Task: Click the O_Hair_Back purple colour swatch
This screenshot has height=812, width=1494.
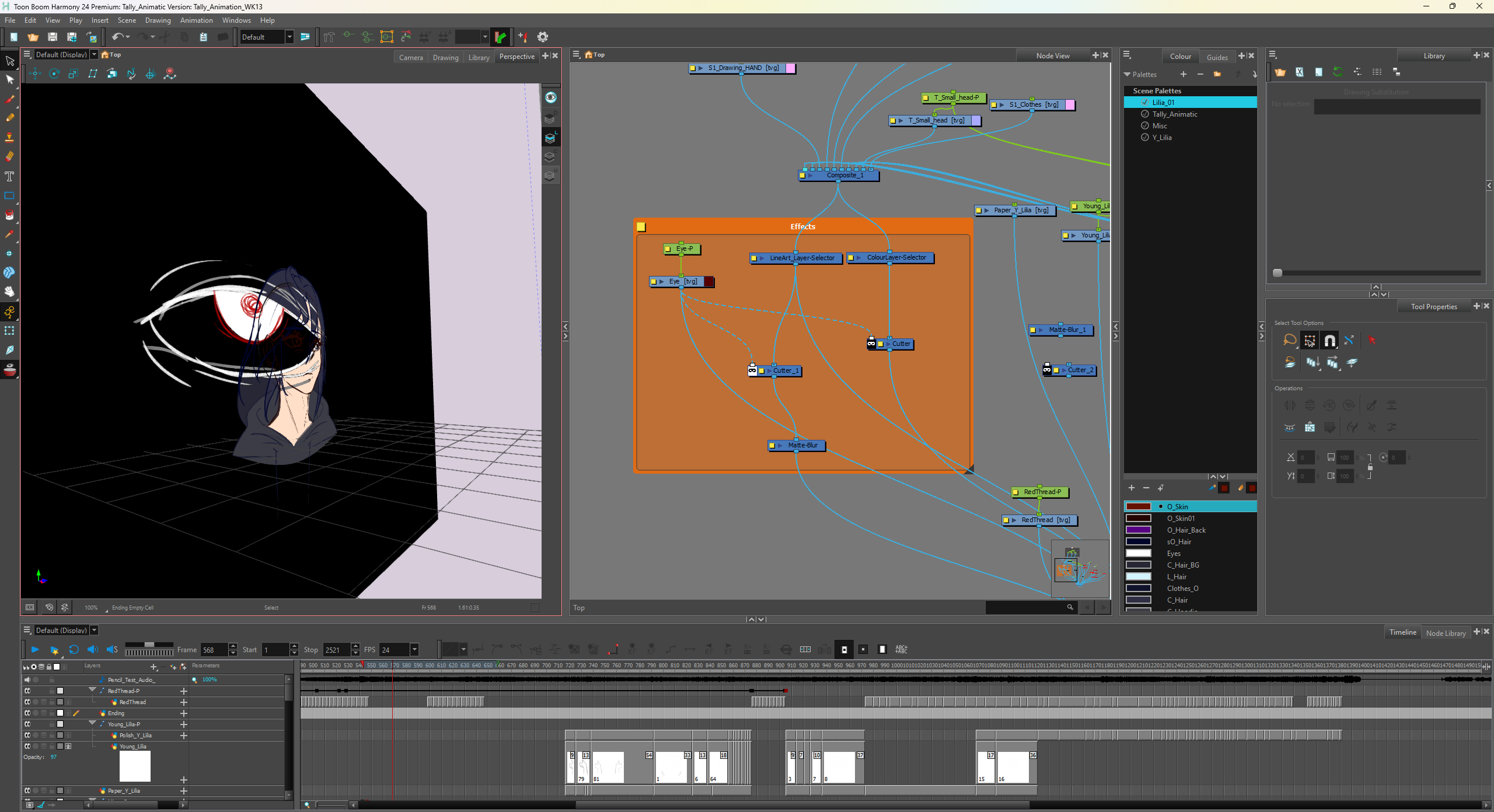Action: [1138, 530]
